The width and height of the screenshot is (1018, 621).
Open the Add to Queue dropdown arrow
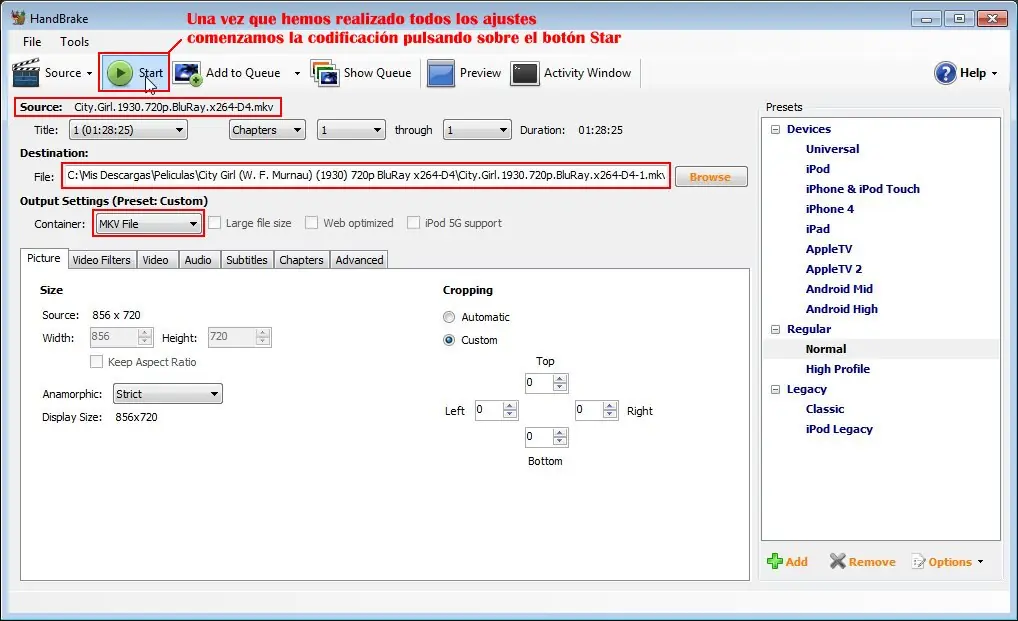point(297,73)
